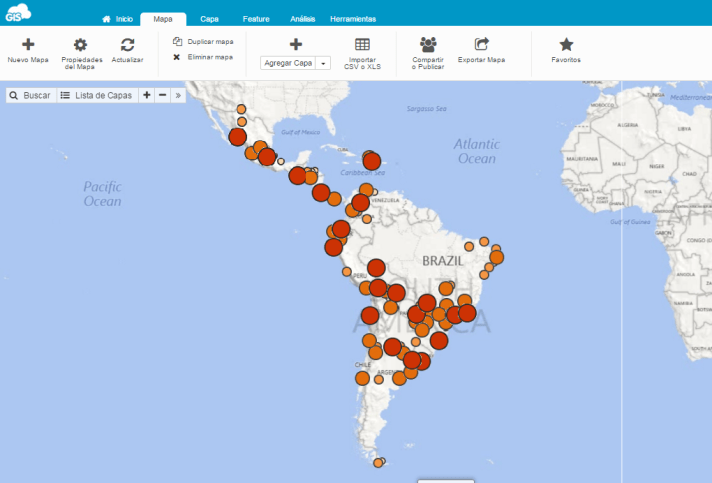The height and width of the screenshot is (483, 712).
Task: Zoom in with the map plus button
Action: click(147, 95)
